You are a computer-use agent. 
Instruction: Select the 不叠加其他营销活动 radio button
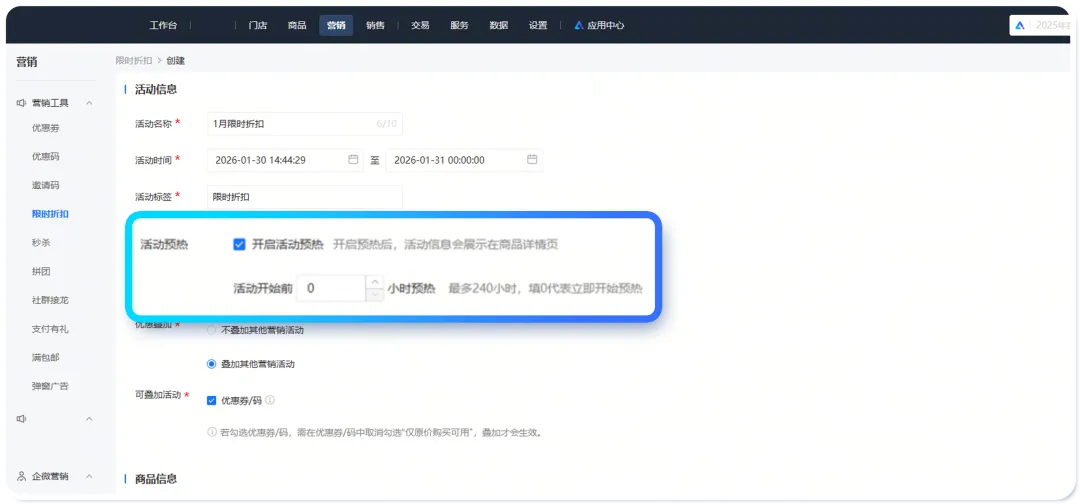click(211, 329)
